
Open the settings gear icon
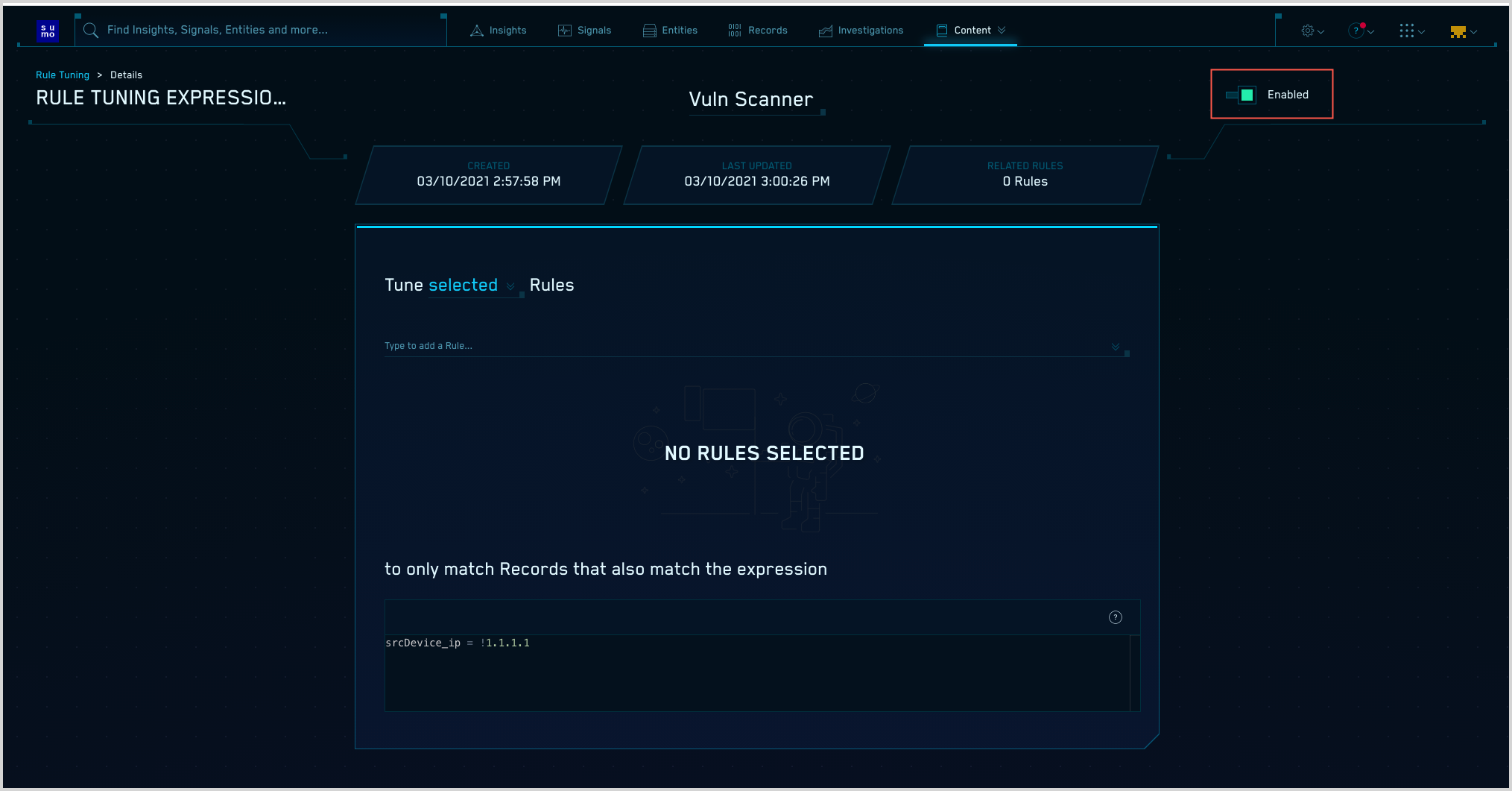pyautogui.click(x=1306, y=31)
